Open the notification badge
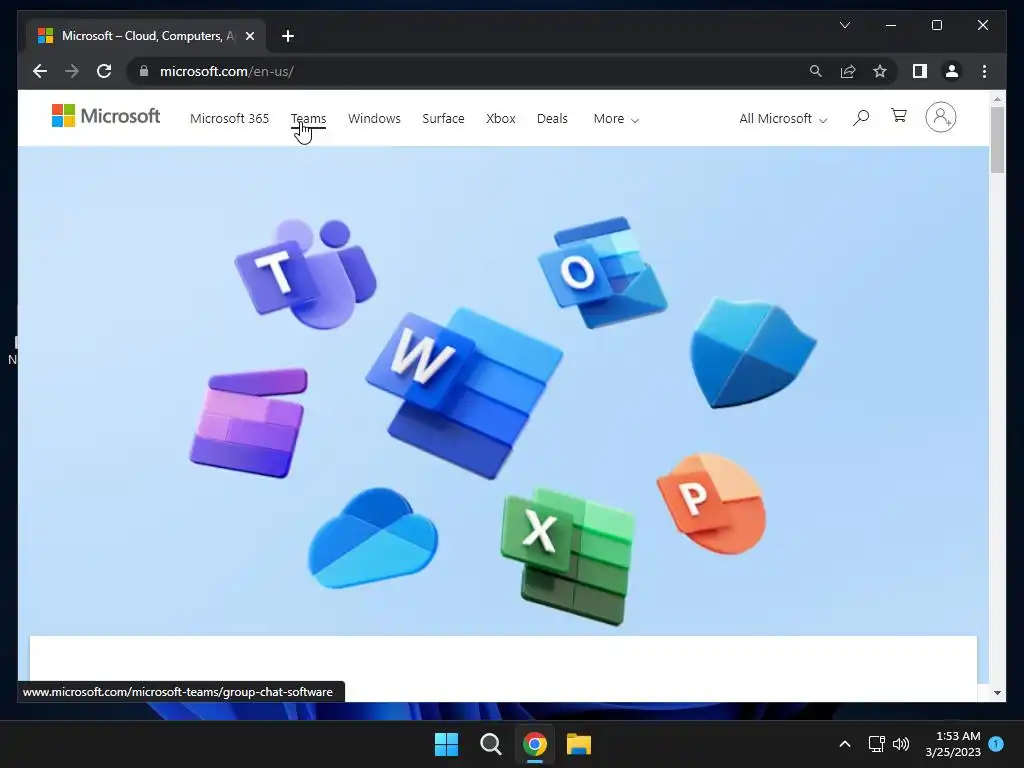The width and height of the screenshot is (1024, 768). (x=996, y=744)
